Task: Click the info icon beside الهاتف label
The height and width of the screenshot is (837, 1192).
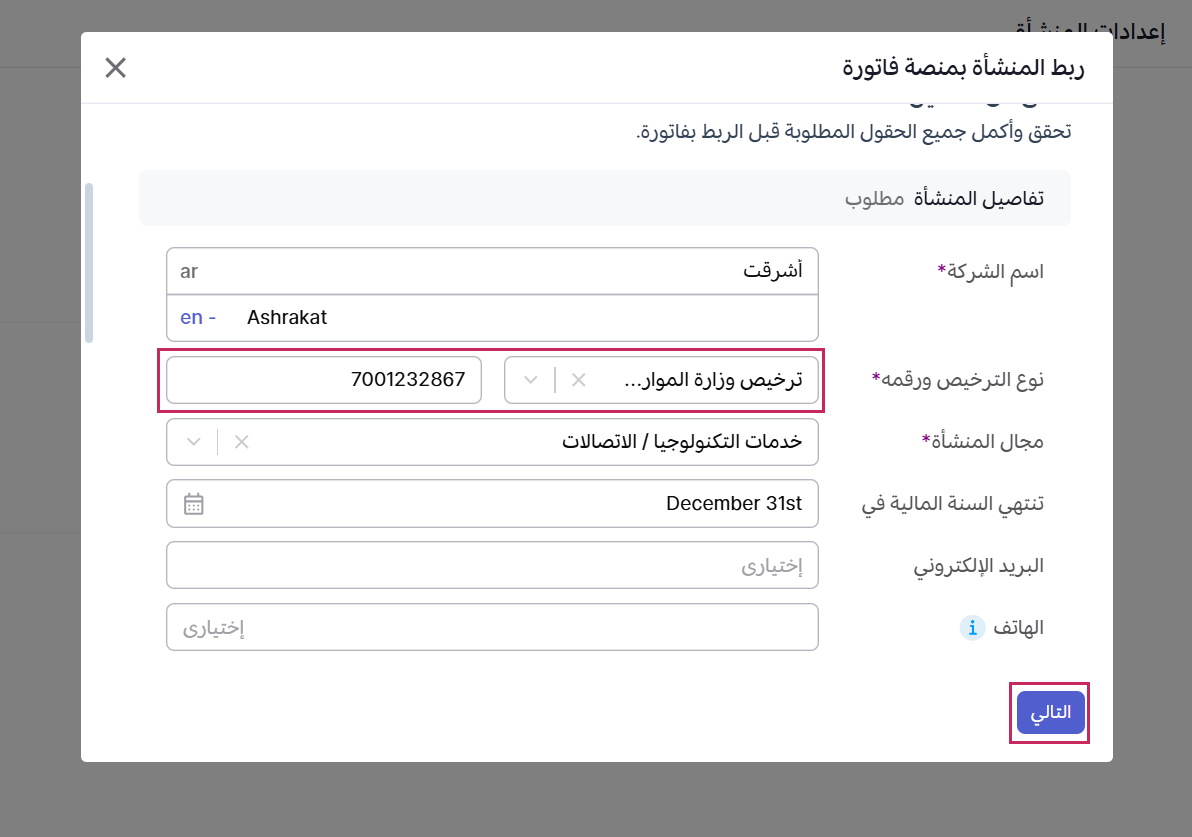Action: [972, 628]
